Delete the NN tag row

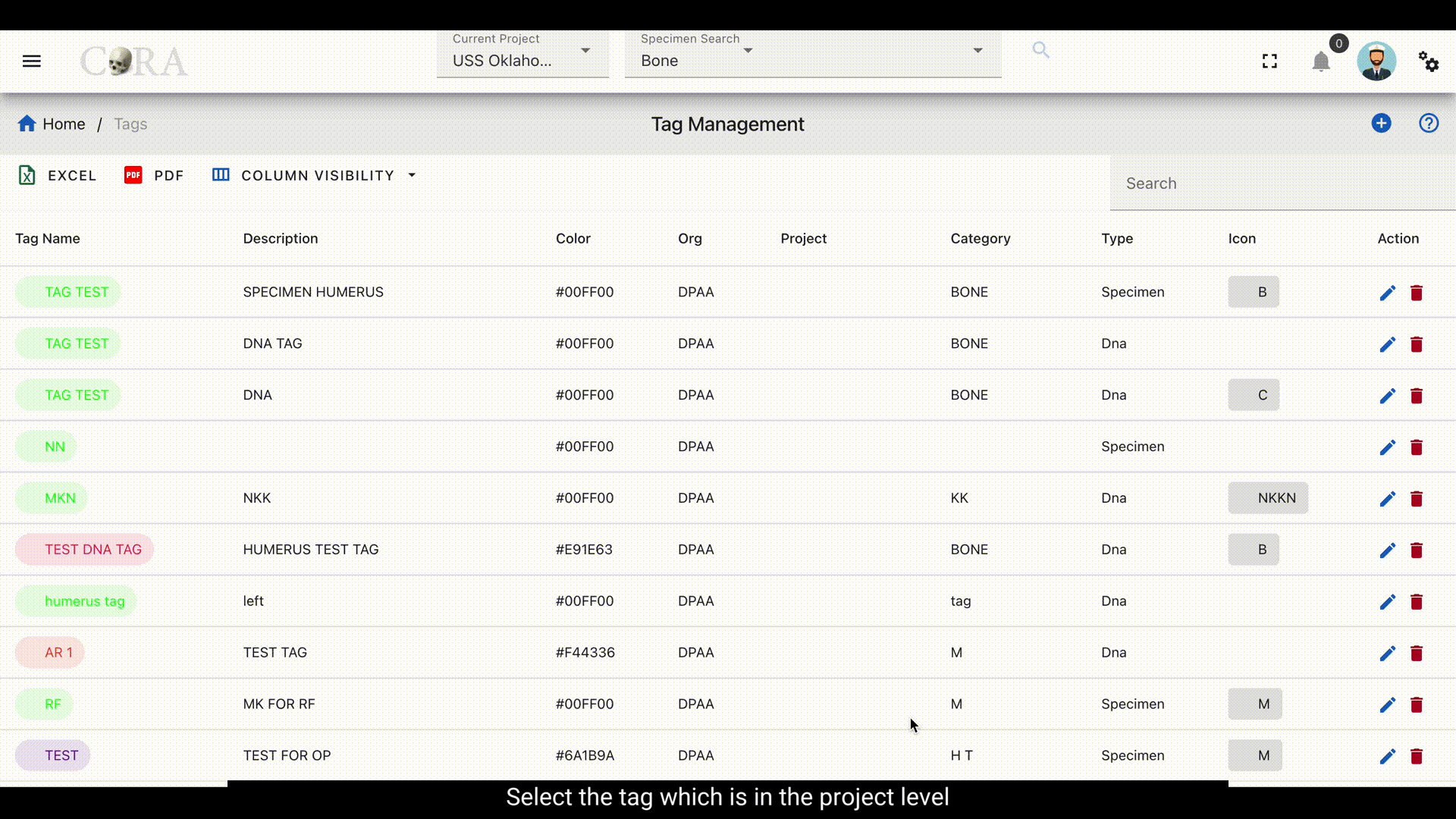pos(1416,447)
